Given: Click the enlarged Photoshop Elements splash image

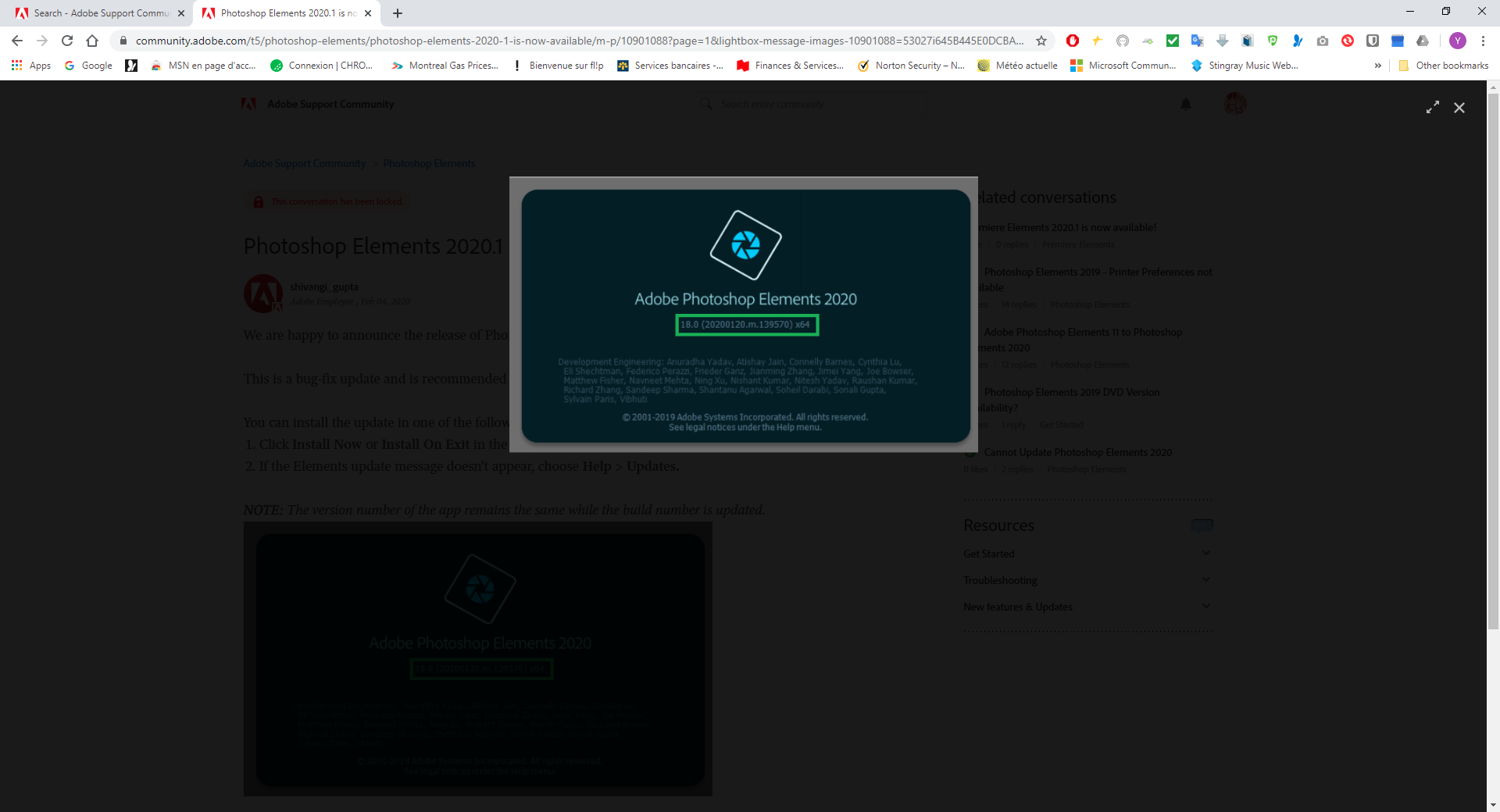Looking at the screenshot, I should click(744, 315).
